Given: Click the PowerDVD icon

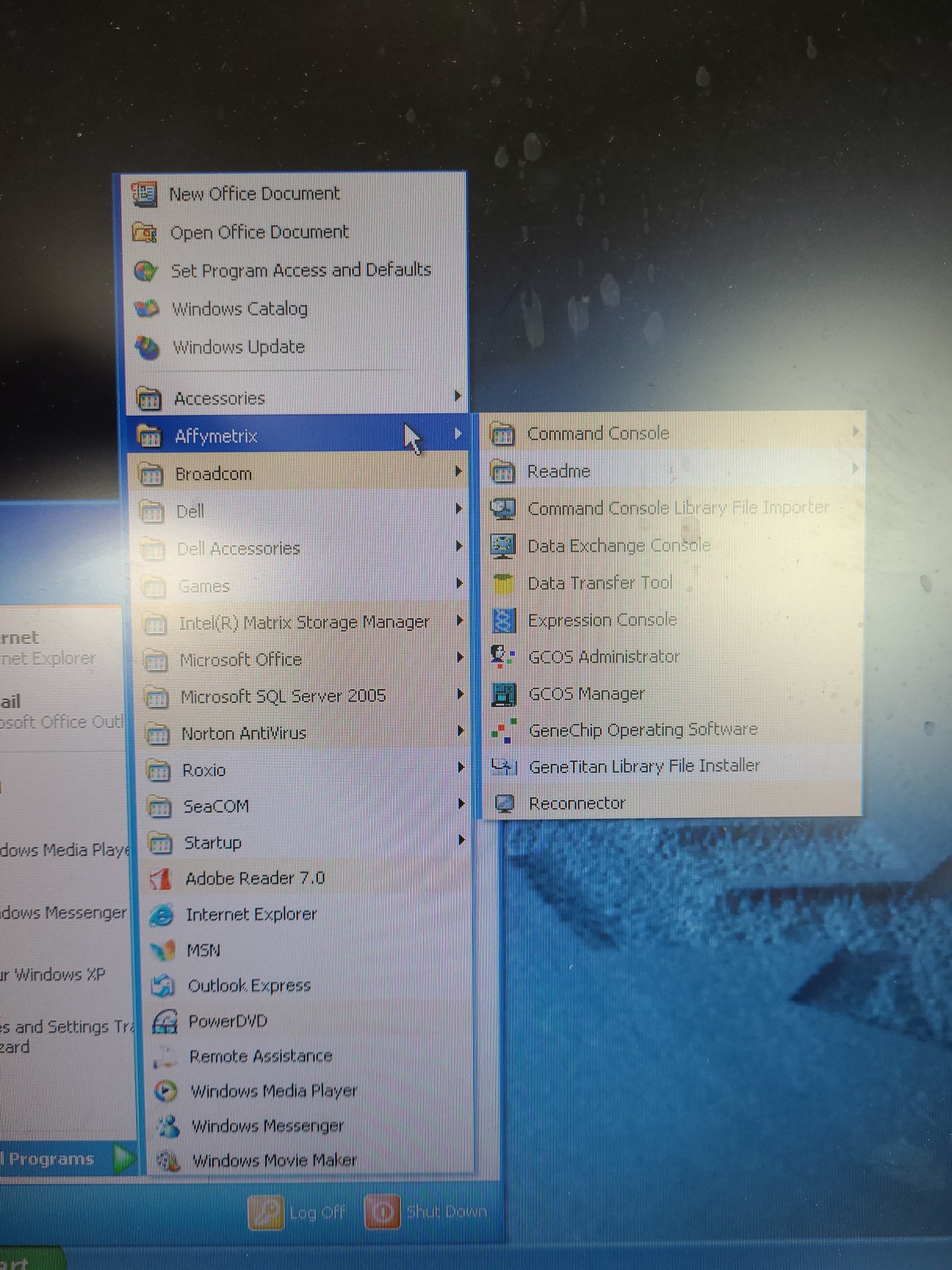Looking at the screenshot, I should [x=165, y=1021].
